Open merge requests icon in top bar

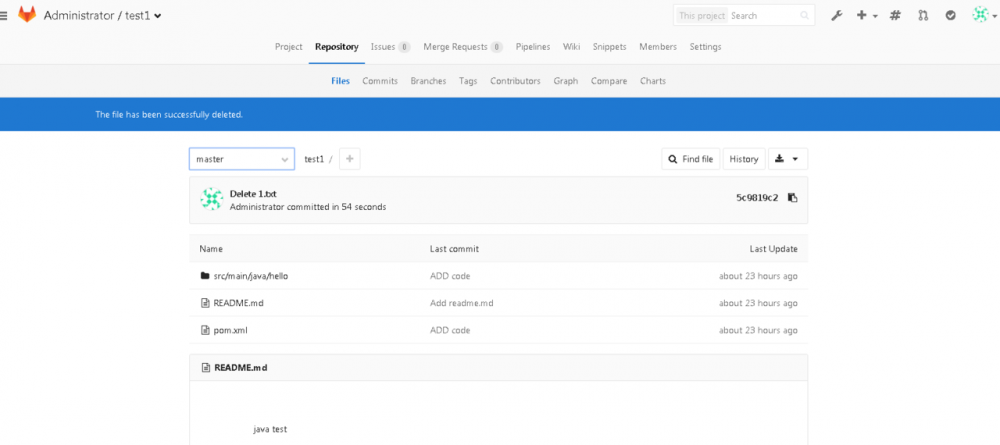tap(923, 16)
